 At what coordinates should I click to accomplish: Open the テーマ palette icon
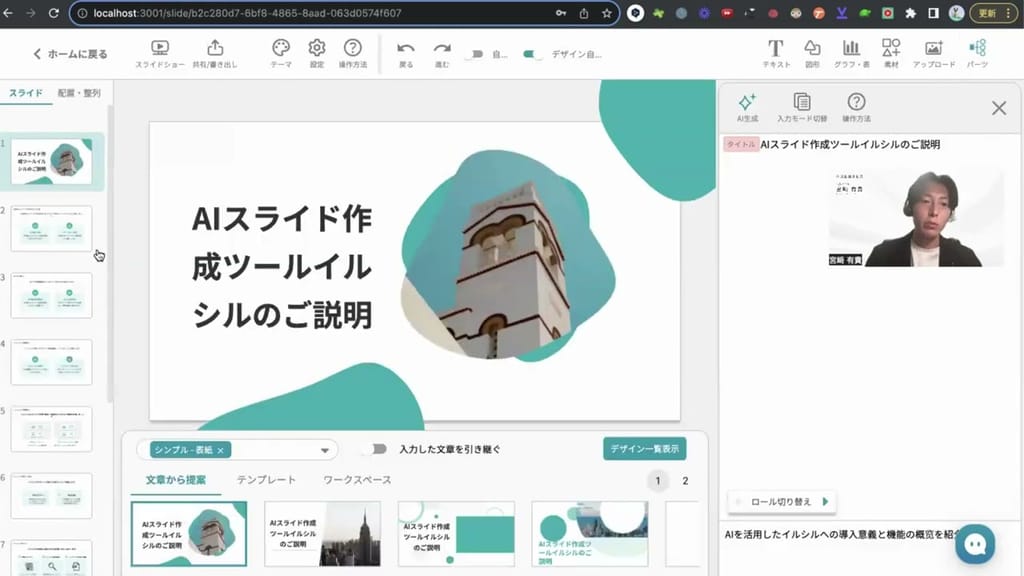tap(281, 54)
